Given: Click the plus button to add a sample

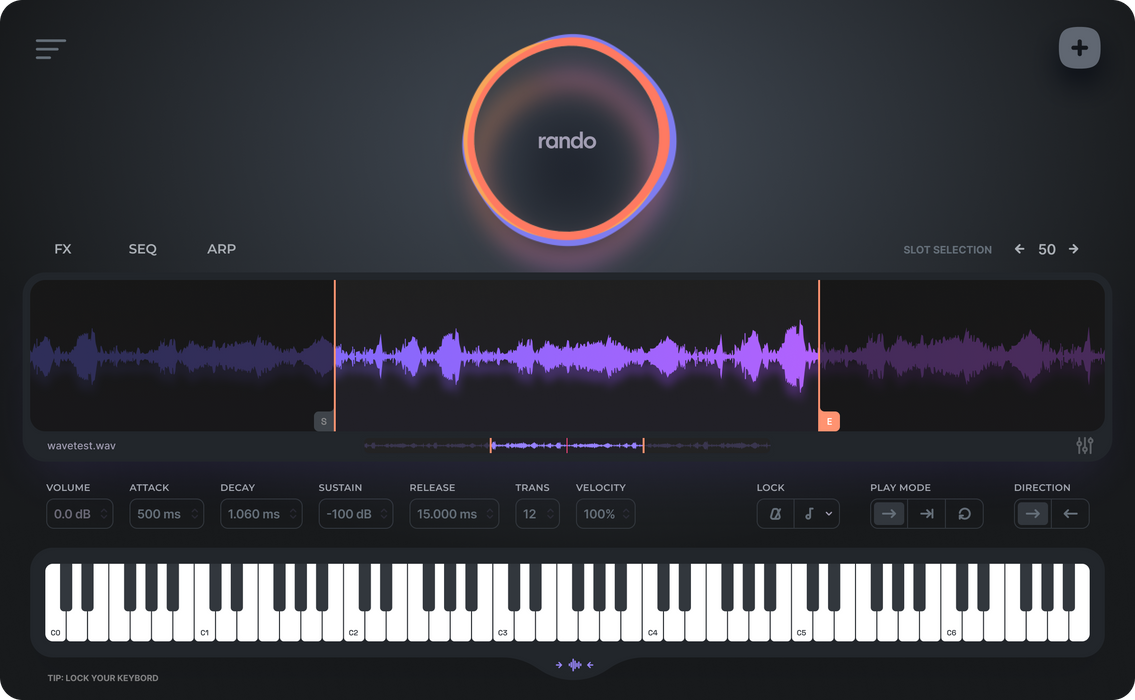Looking at the screenshot, I should (1079, 48).
